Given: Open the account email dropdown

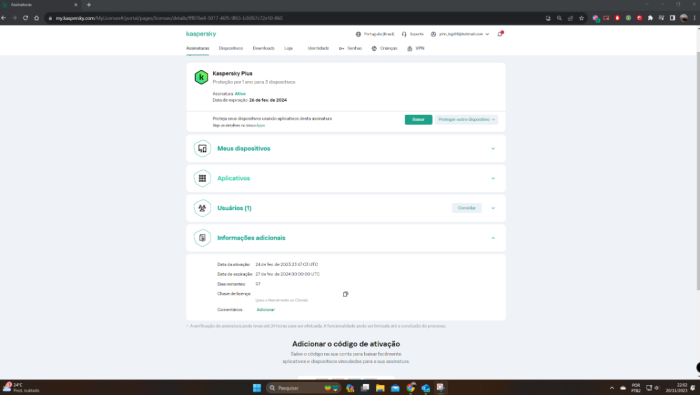Looking at the screenshot, I should [460, 34].
